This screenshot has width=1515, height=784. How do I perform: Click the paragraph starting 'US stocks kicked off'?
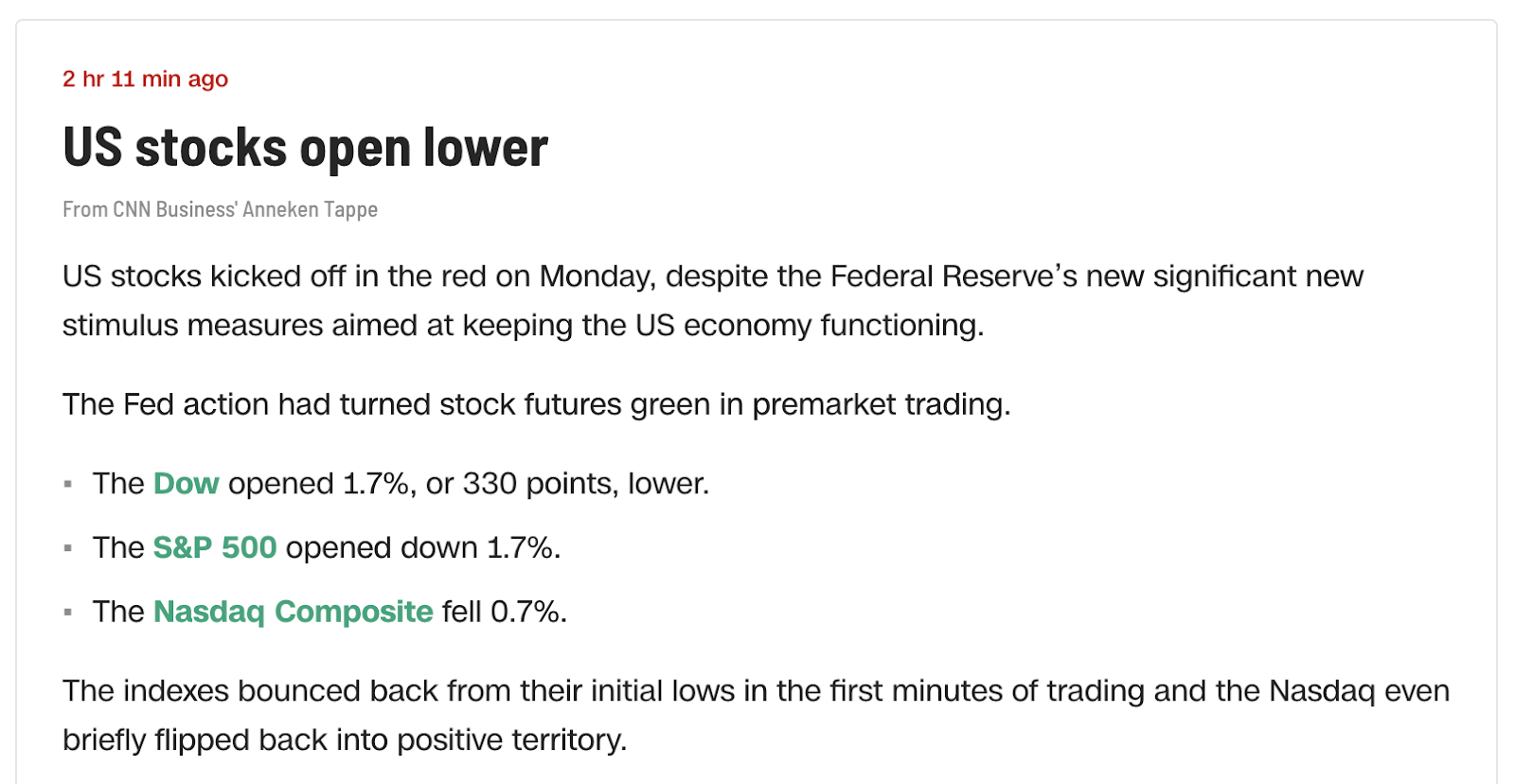[712, 276]
